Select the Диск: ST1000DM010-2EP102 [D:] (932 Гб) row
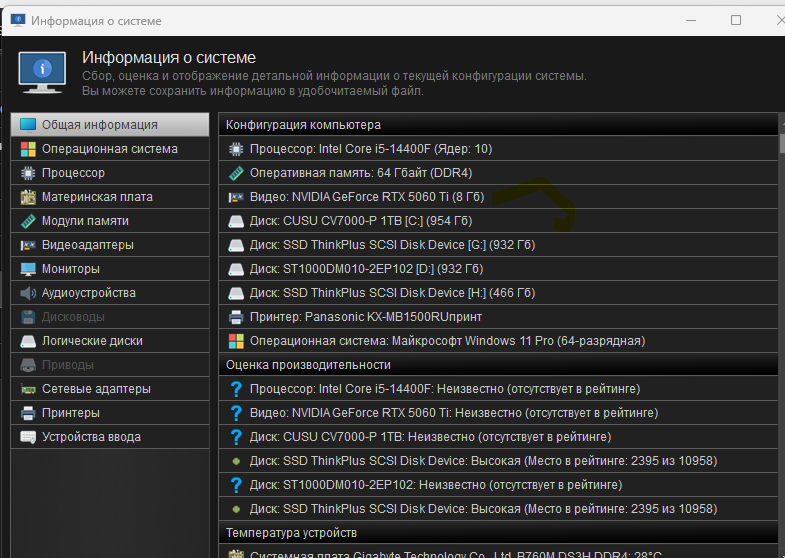Image resolution: width=785 pixels, height=558 pixels. pos(498,269)
